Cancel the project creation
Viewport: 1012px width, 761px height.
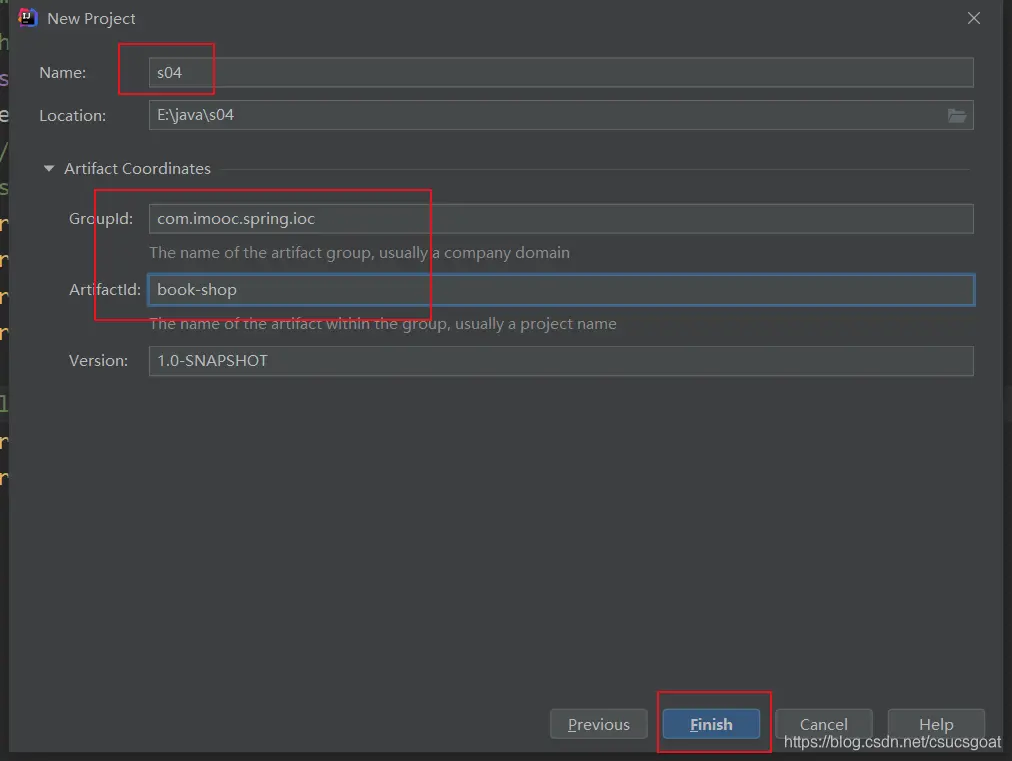[x=823, y=725]
